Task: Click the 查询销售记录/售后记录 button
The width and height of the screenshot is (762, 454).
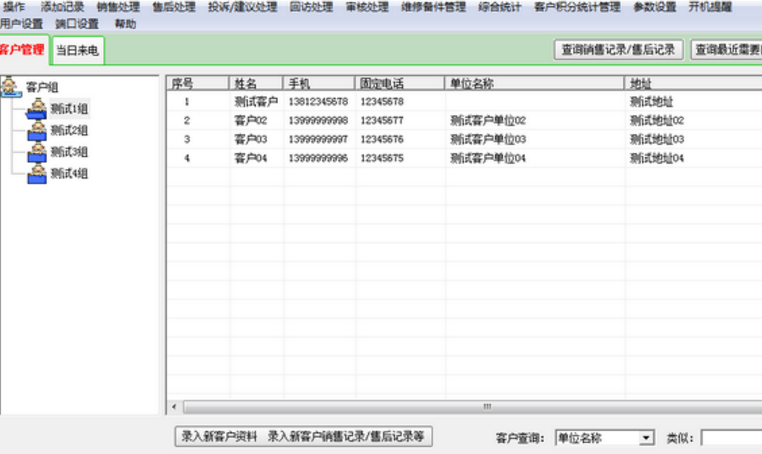Action: (x=618, y=50)
